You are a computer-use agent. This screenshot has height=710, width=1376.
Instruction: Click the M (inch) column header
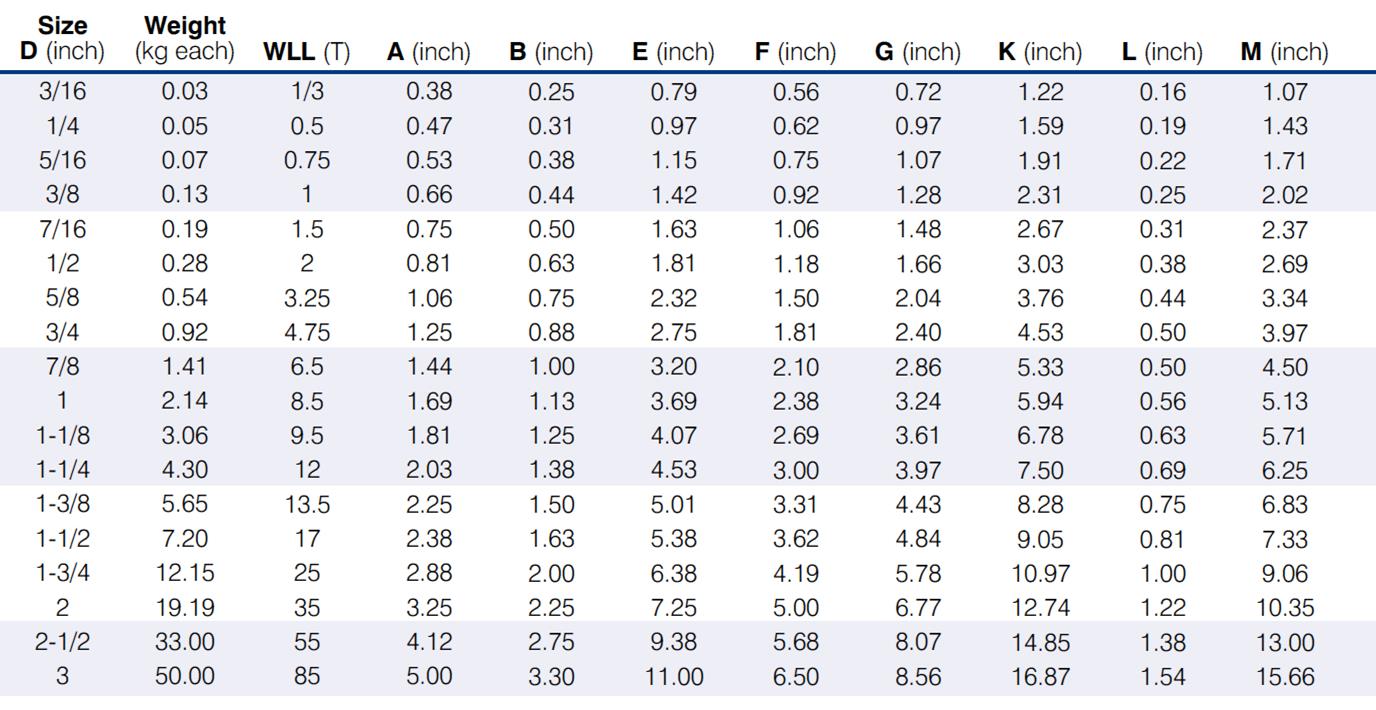click(1284, 52)
